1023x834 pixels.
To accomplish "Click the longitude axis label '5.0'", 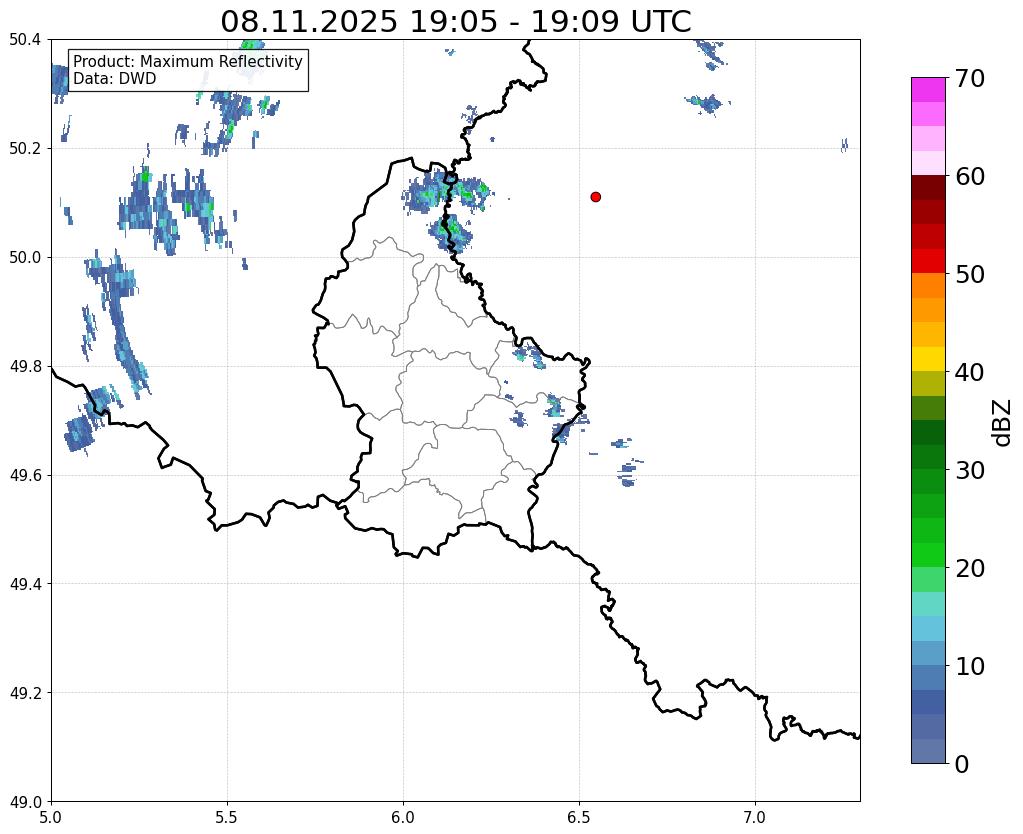I will click(x=51, y=817).
